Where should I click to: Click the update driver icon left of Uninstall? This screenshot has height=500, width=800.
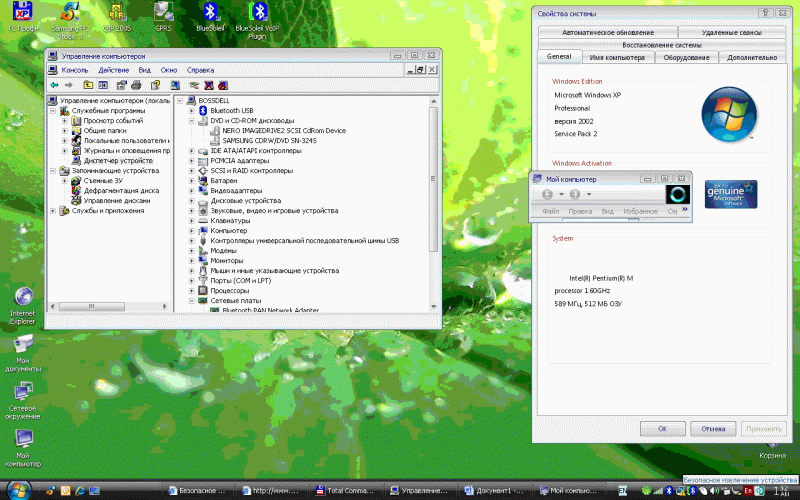194,85
